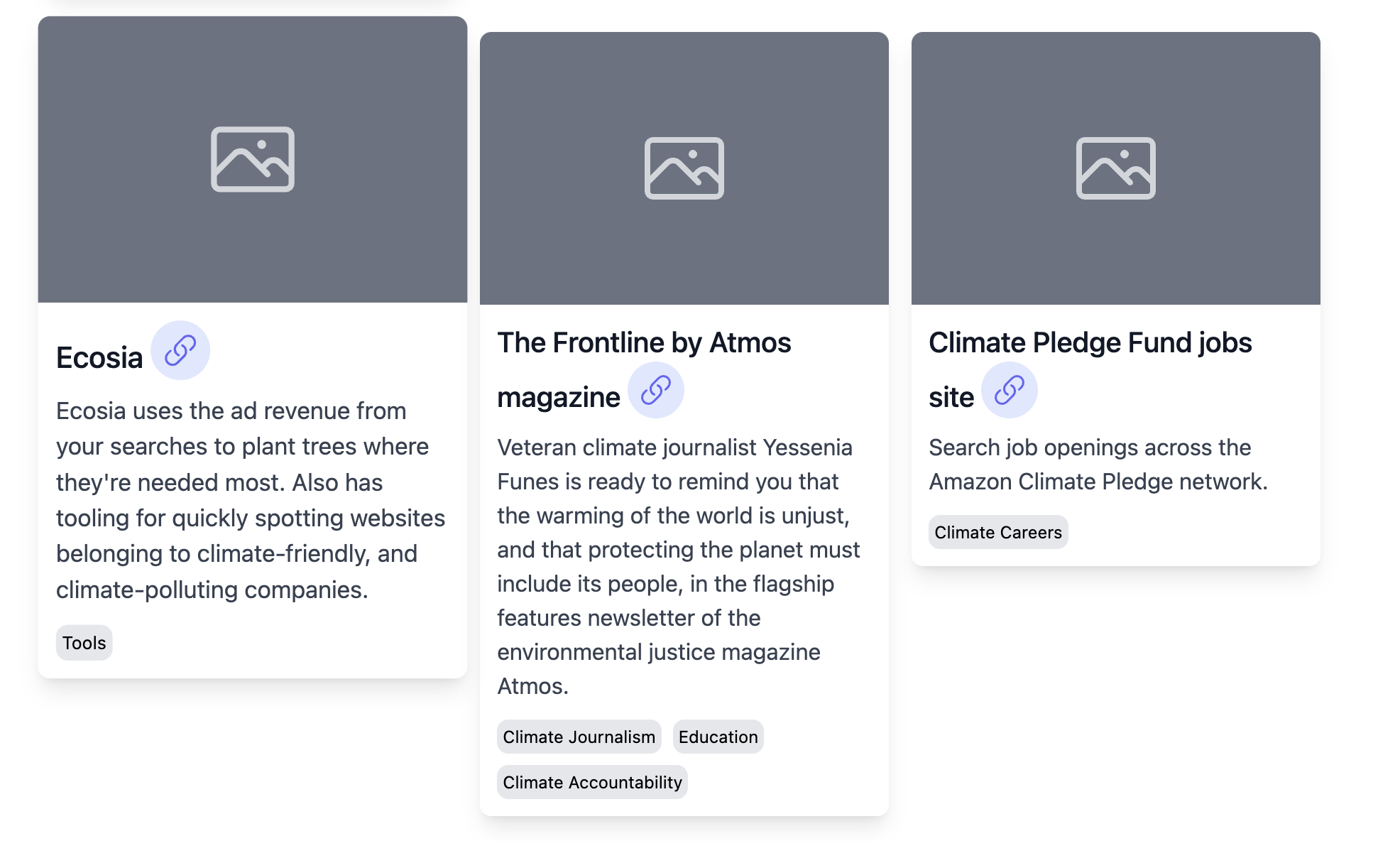Click the Climate Journalism tag
This screenshot has width=1400, height=841.
pos(579,737)
